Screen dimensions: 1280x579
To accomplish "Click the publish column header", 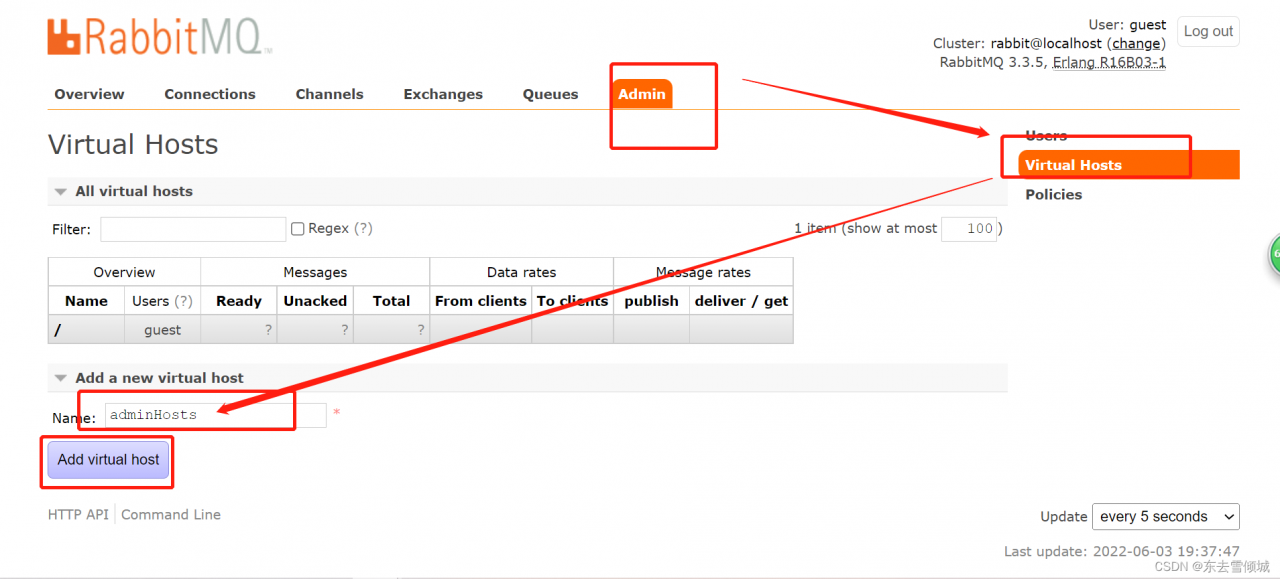I will [651, 301].
